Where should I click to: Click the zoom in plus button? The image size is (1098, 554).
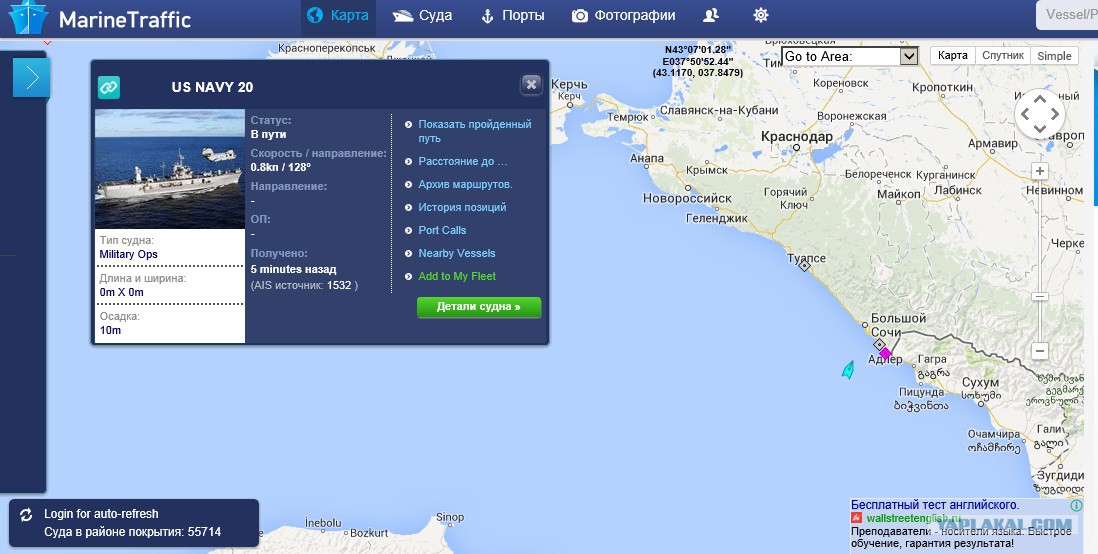click(x=1040, y=172)
